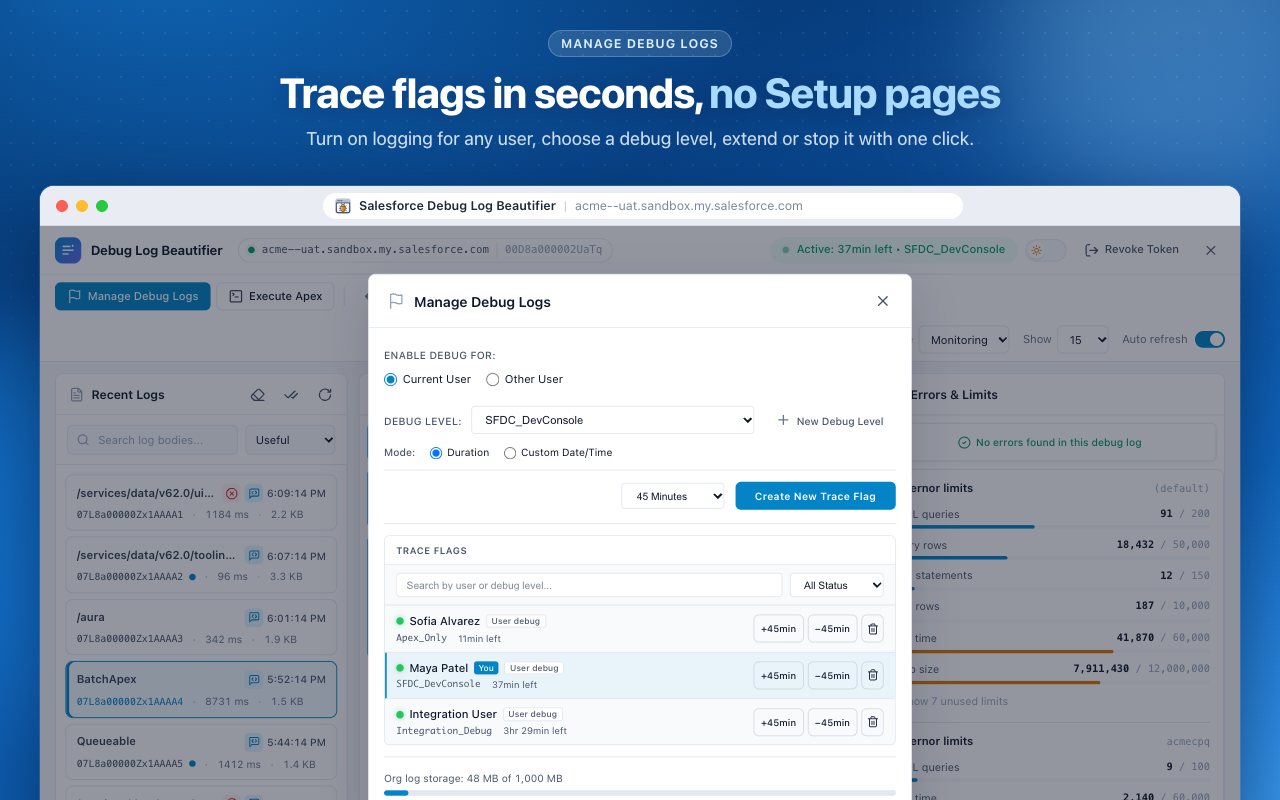
Task: Choose the Custom Date/Time mode radio
Action: (x=510, y=453)
